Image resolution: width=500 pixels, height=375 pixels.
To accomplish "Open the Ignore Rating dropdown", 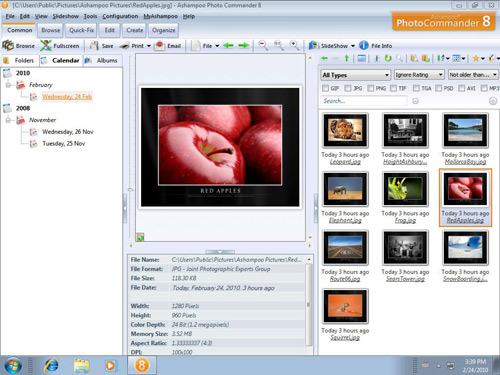I will point(419,75).
